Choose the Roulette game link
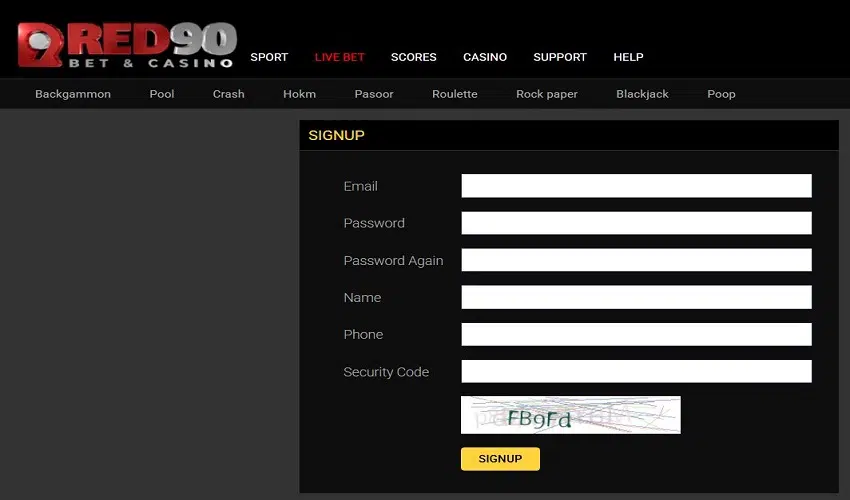850x500 pixels. pyautogui.click(x=454, y=94)
